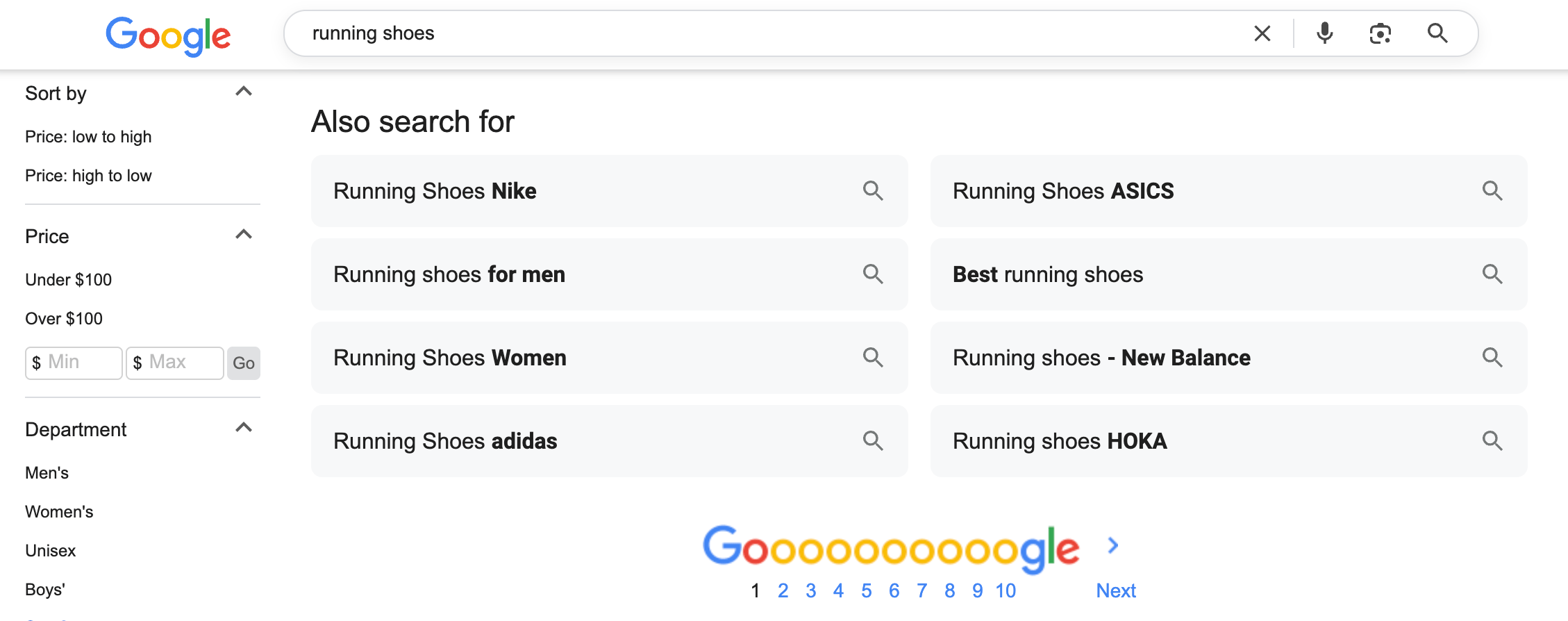Click the Next page arrow chevron
Screen dimensions: 1568x621
(x=1113, y=546)
